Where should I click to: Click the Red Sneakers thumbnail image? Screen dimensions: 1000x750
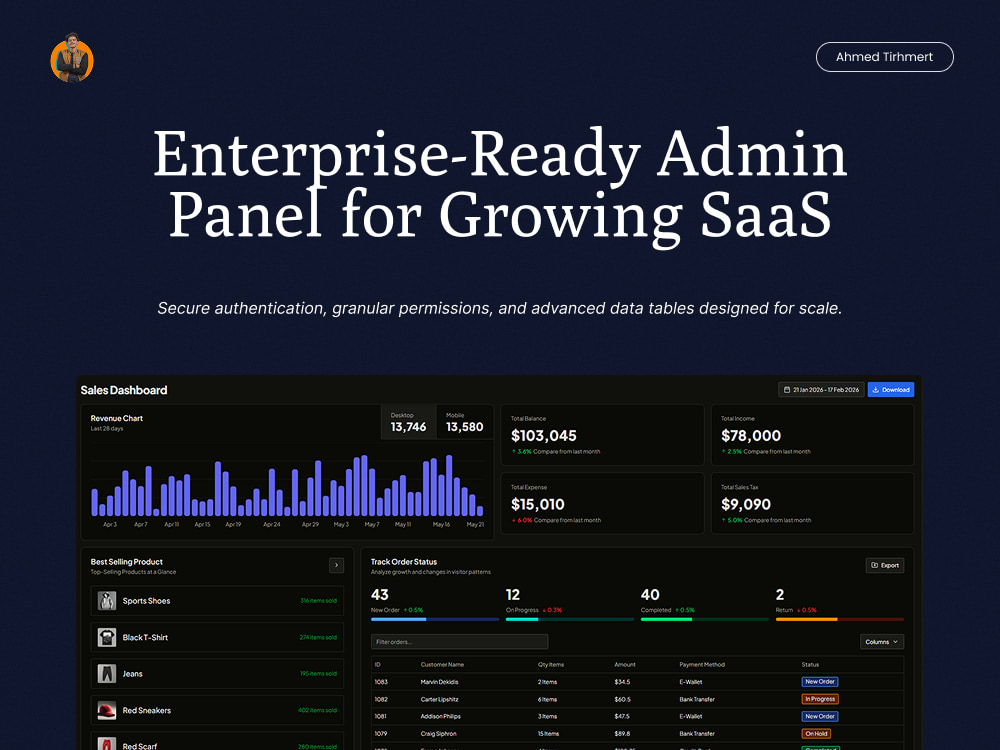point(107,710)
